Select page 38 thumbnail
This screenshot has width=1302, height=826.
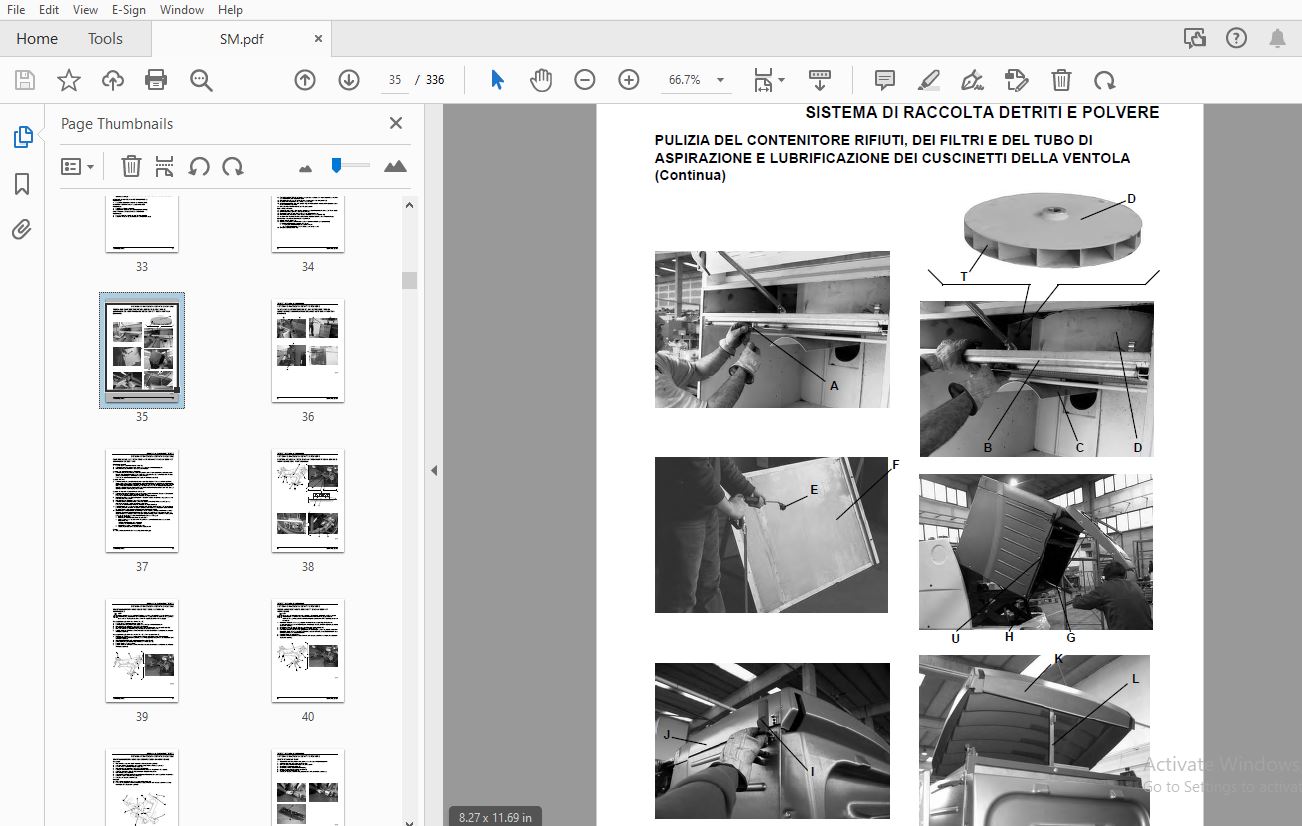pyautogui.click(x=308, y=500)
